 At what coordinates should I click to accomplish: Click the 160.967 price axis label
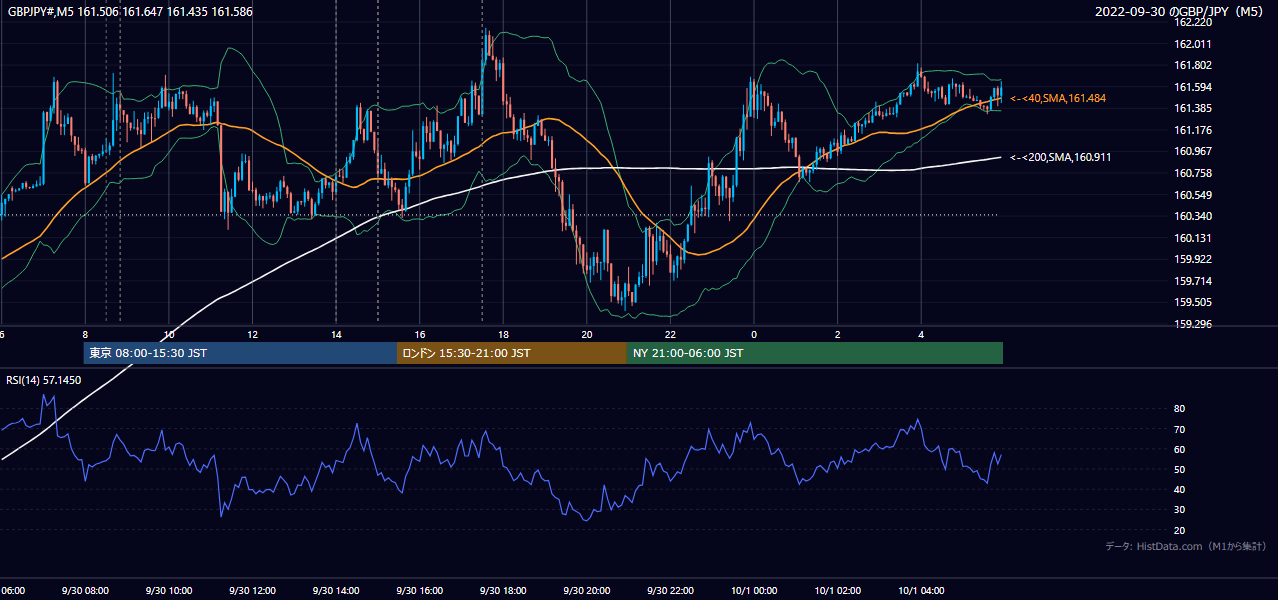pyautogui.click(x=1192, y=151)
